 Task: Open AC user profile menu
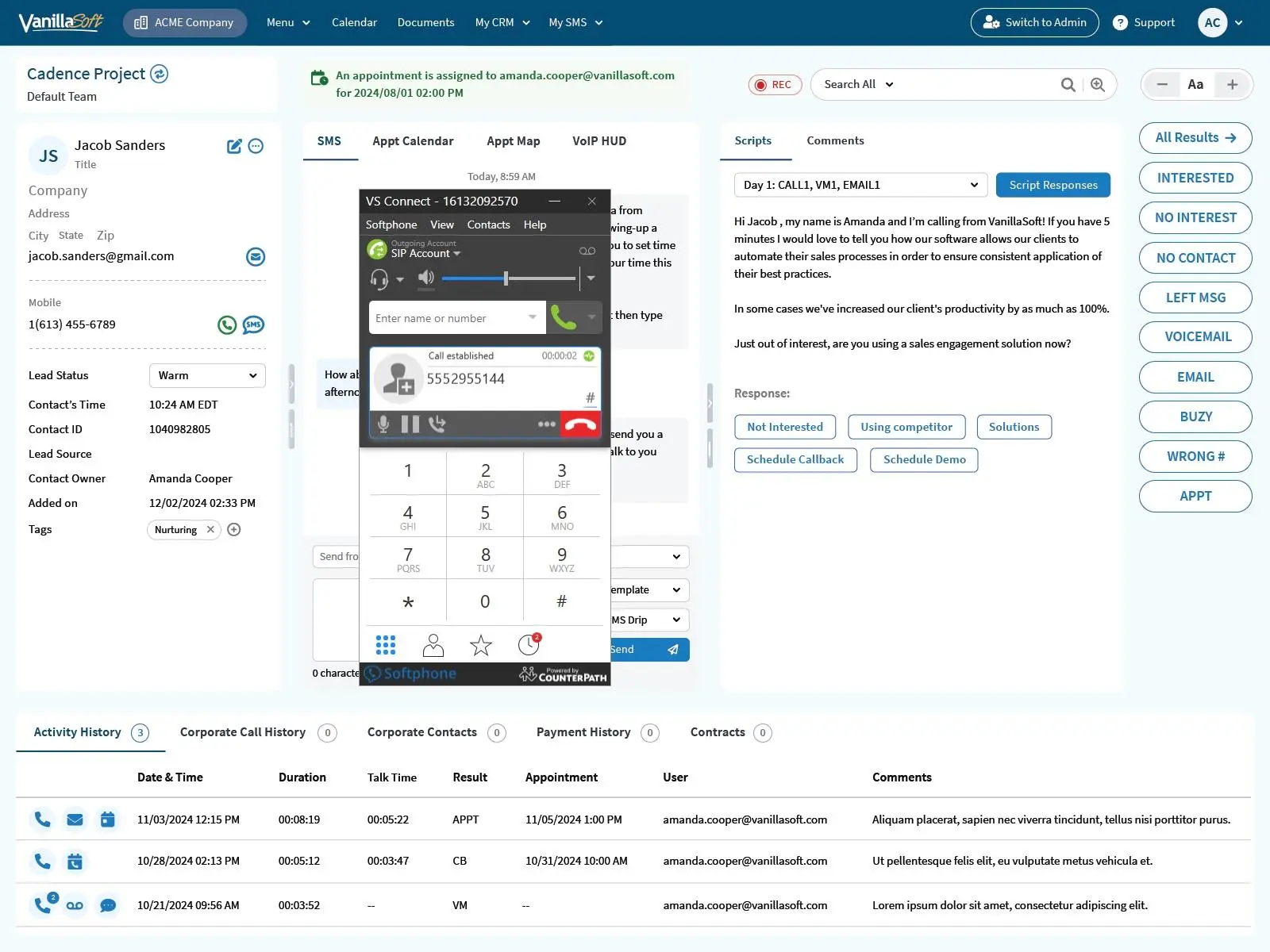pos(1221,23)
